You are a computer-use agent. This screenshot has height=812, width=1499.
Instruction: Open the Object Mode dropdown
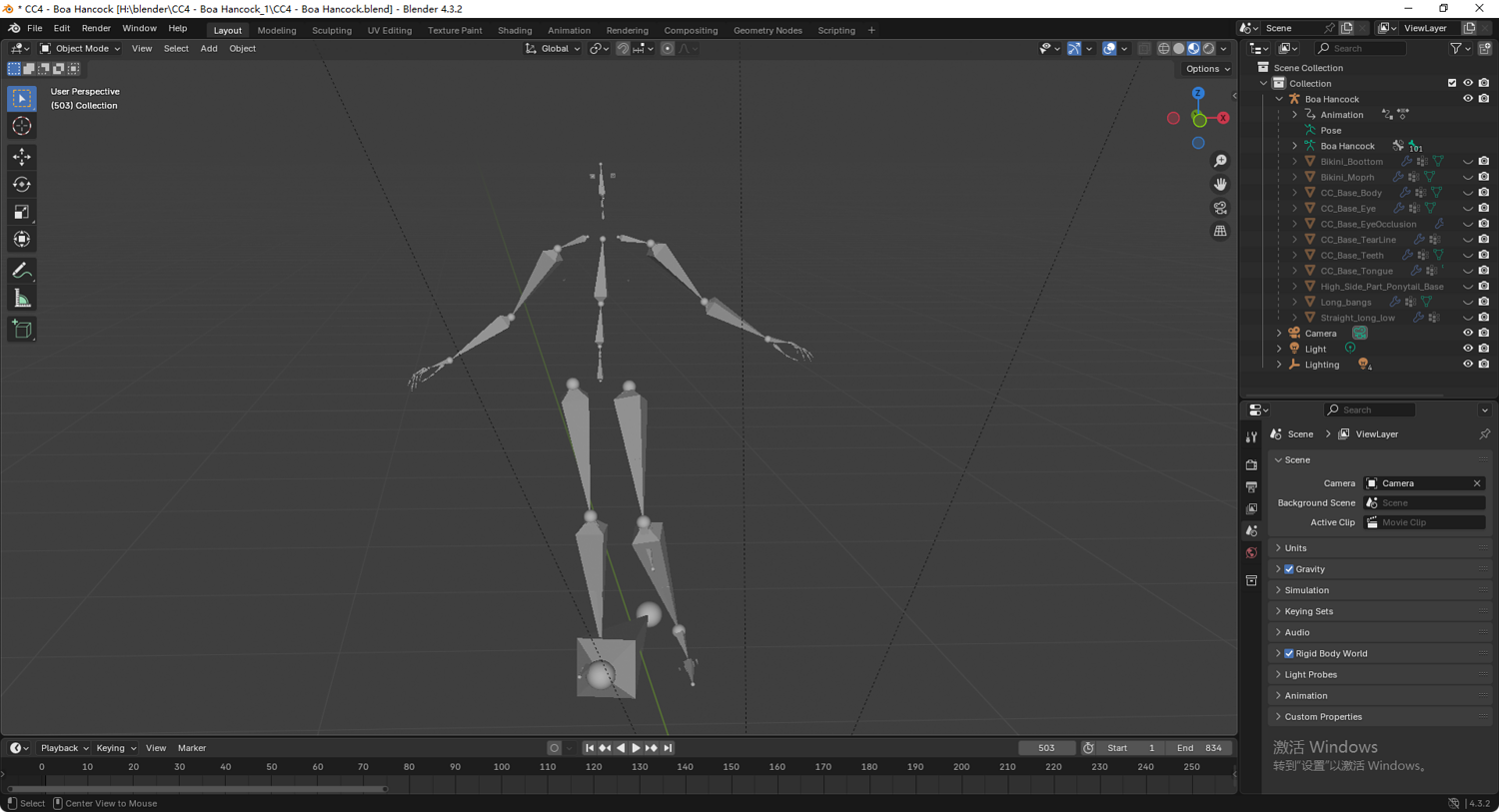click(x=80, y=48)
